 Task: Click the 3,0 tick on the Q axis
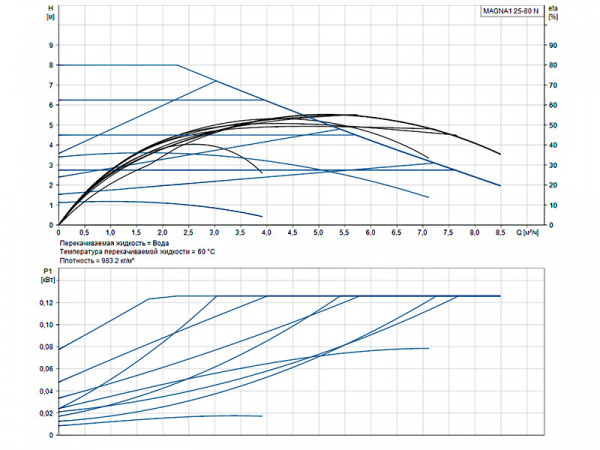coord(215,233)
